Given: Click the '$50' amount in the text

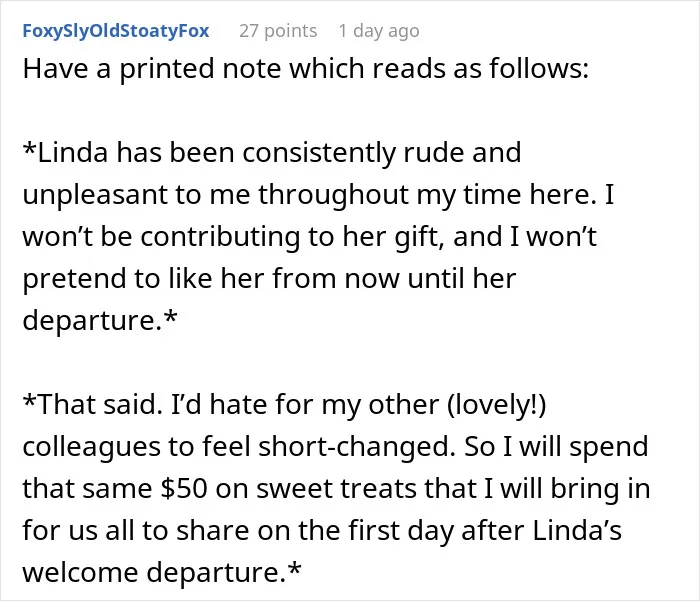Looking at the screenshot, I should pos(184,488).
